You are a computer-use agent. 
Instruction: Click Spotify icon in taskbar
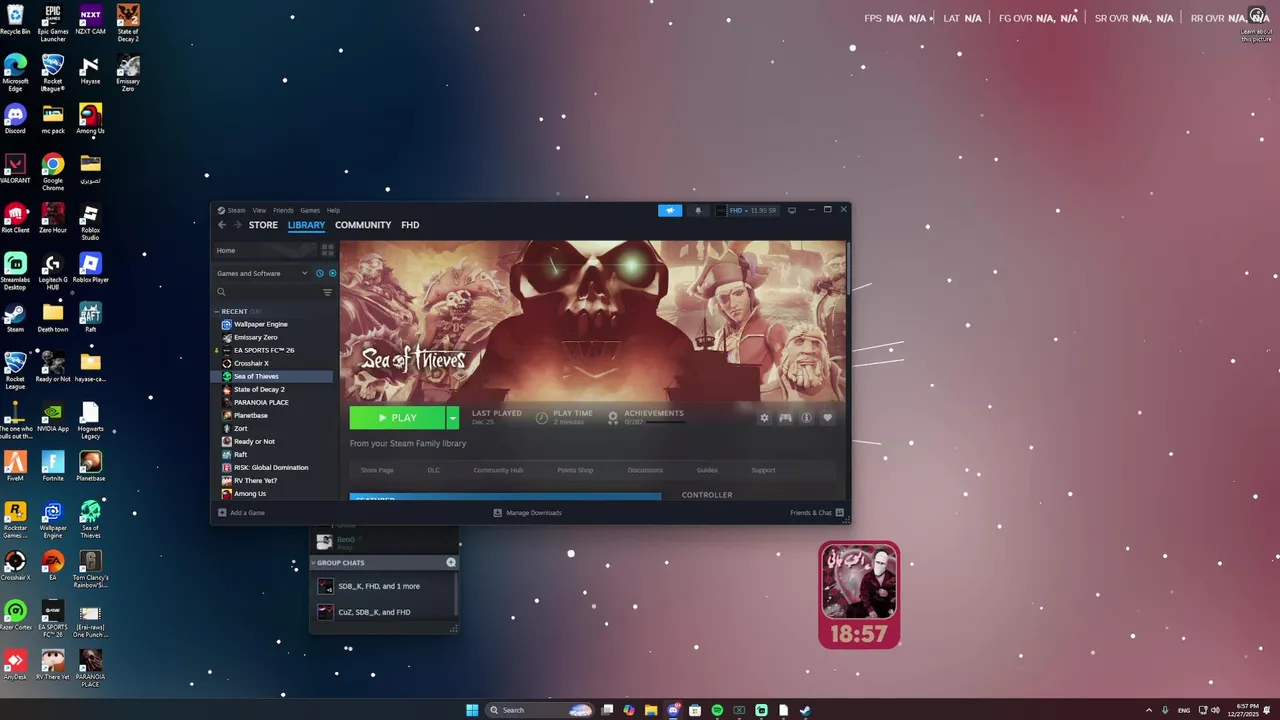[717, 710]
